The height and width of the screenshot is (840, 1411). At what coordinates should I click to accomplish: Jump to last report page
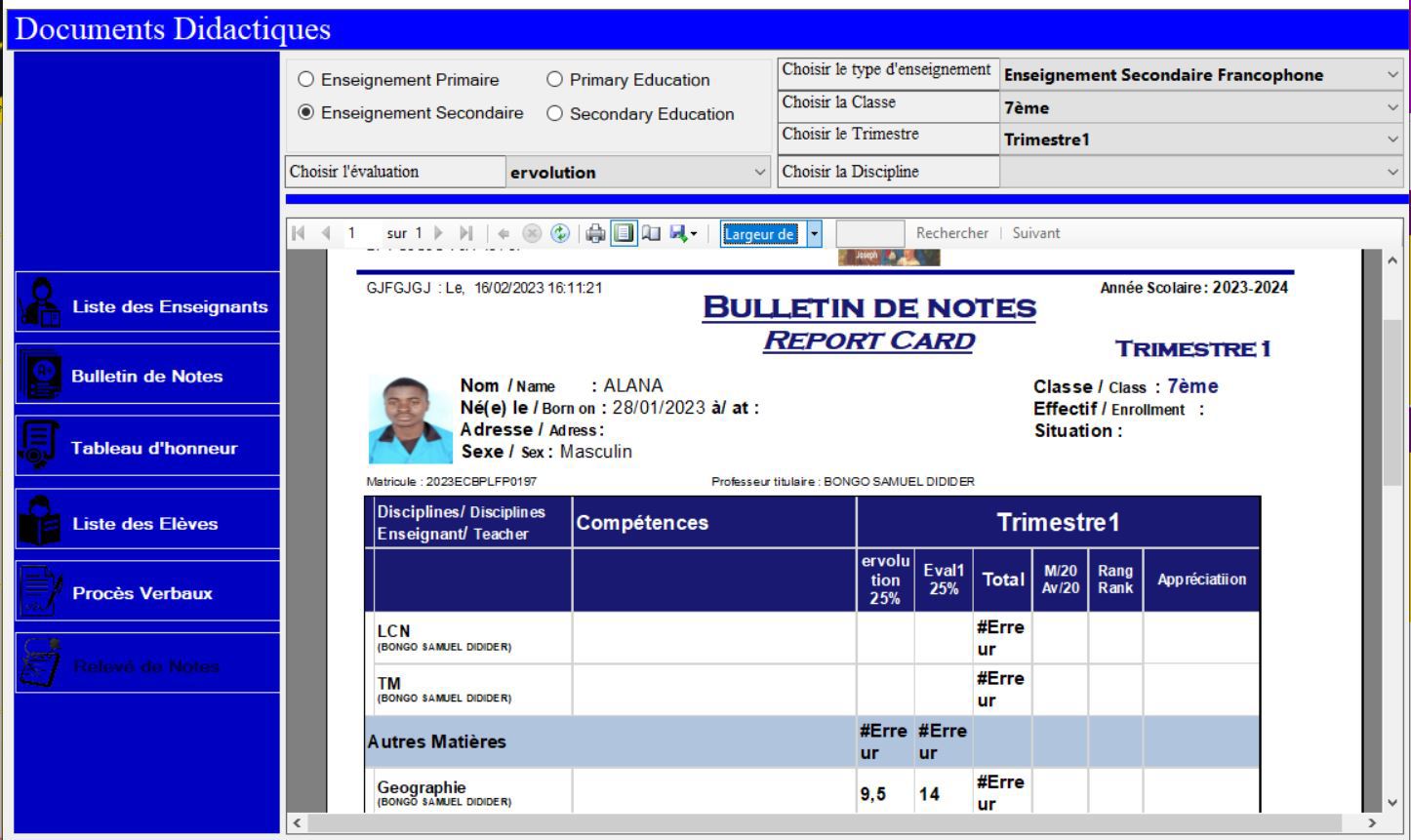[466, 233]
